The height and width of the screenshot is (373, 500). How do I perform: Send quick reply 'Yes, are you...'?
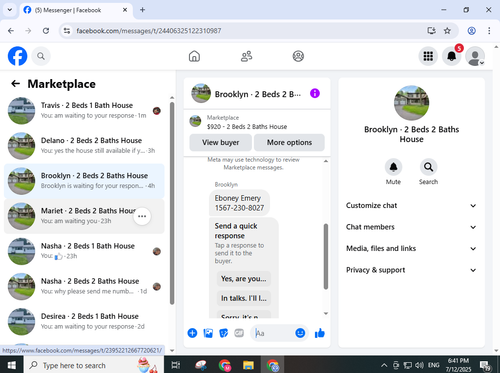244,279
